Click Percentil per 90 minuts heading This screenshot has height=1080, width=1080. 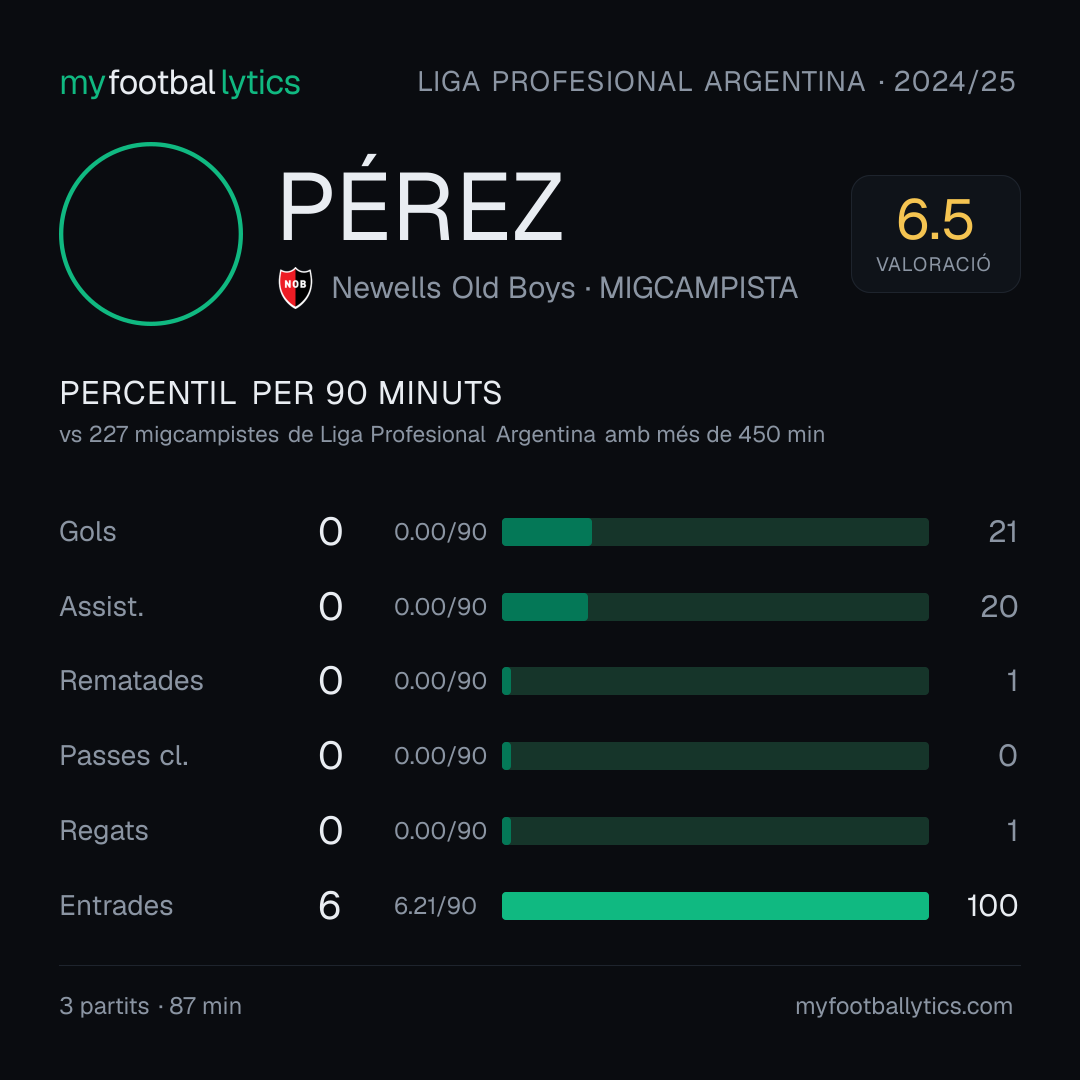pos(281,393)
